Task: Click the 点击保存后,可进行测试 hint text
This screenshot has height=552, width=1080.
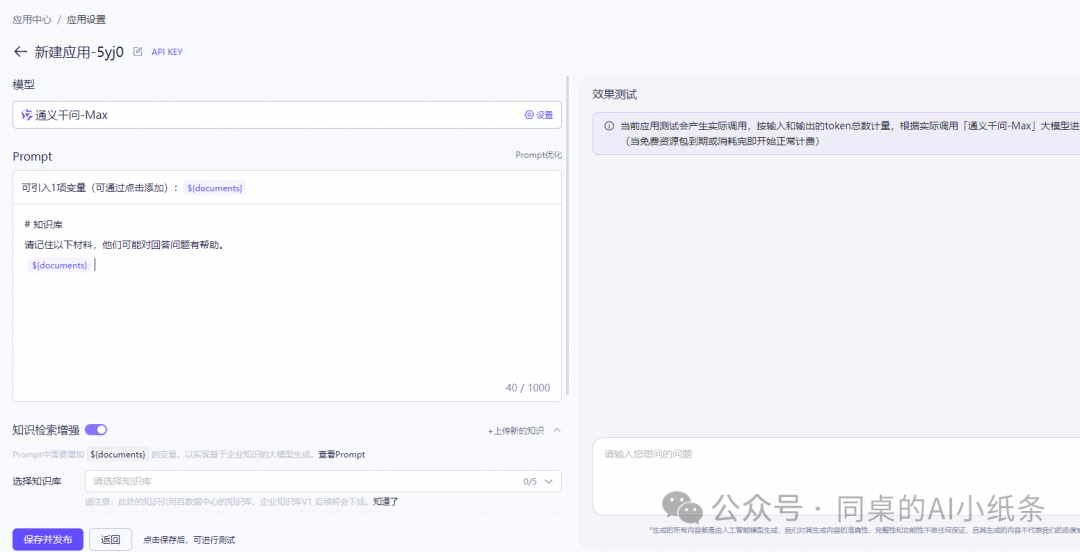Action: (x=189, y=540)
